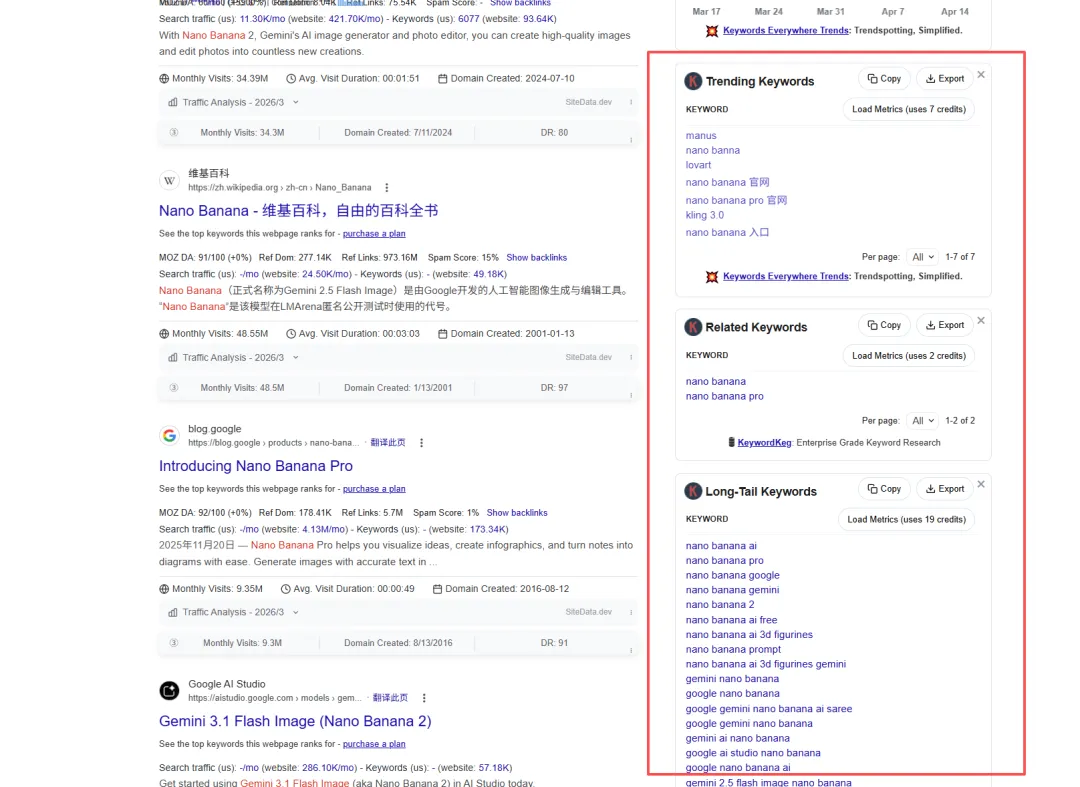Select long-tail keyword google ai studio nano banana
Viewport: 1080px width, 787px height.
click(x=753, y=753)
